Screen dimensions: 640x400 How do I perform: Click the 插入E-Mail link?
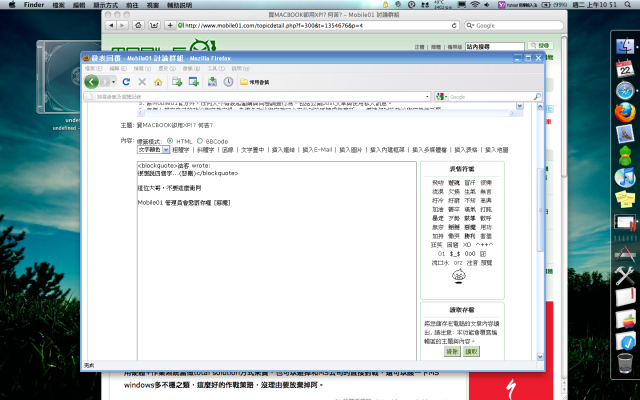[x=317, y=150]
